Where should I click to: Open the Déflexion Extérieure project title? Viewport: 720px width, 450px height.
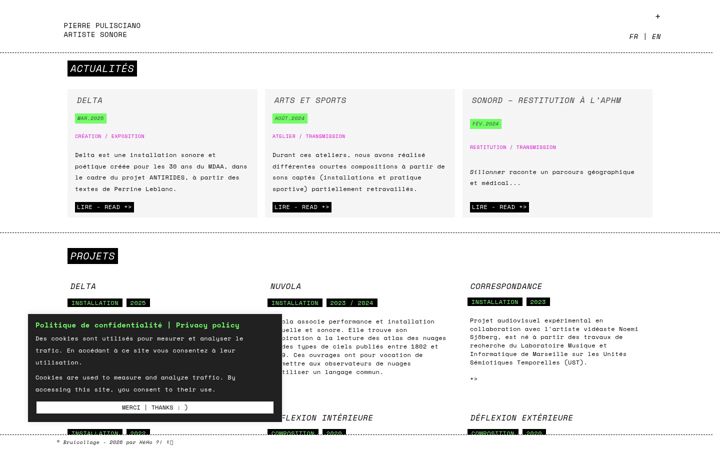click(521, 418)
